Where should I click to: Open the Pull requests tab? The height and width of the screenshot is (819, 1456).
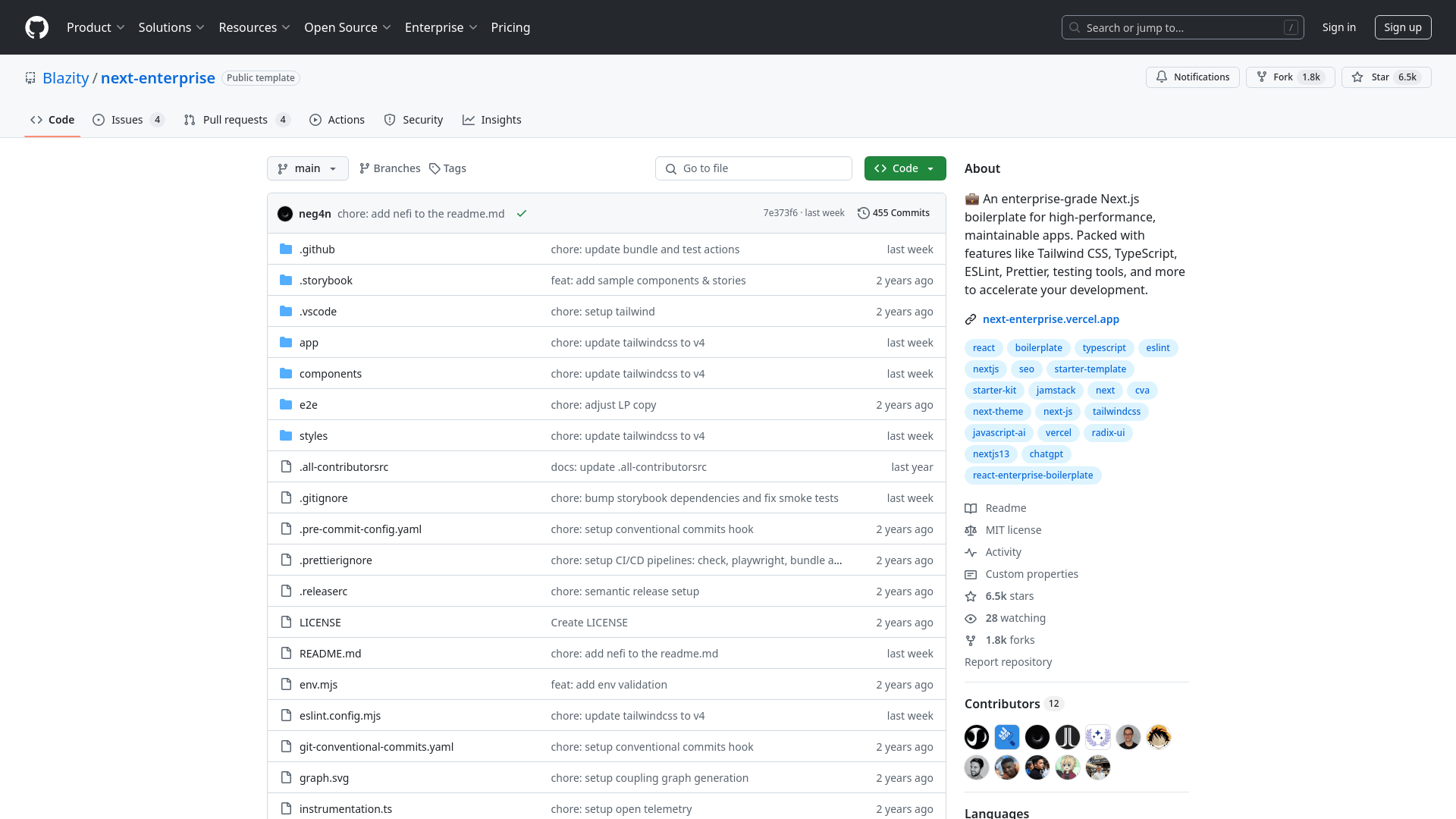point(235,120)
